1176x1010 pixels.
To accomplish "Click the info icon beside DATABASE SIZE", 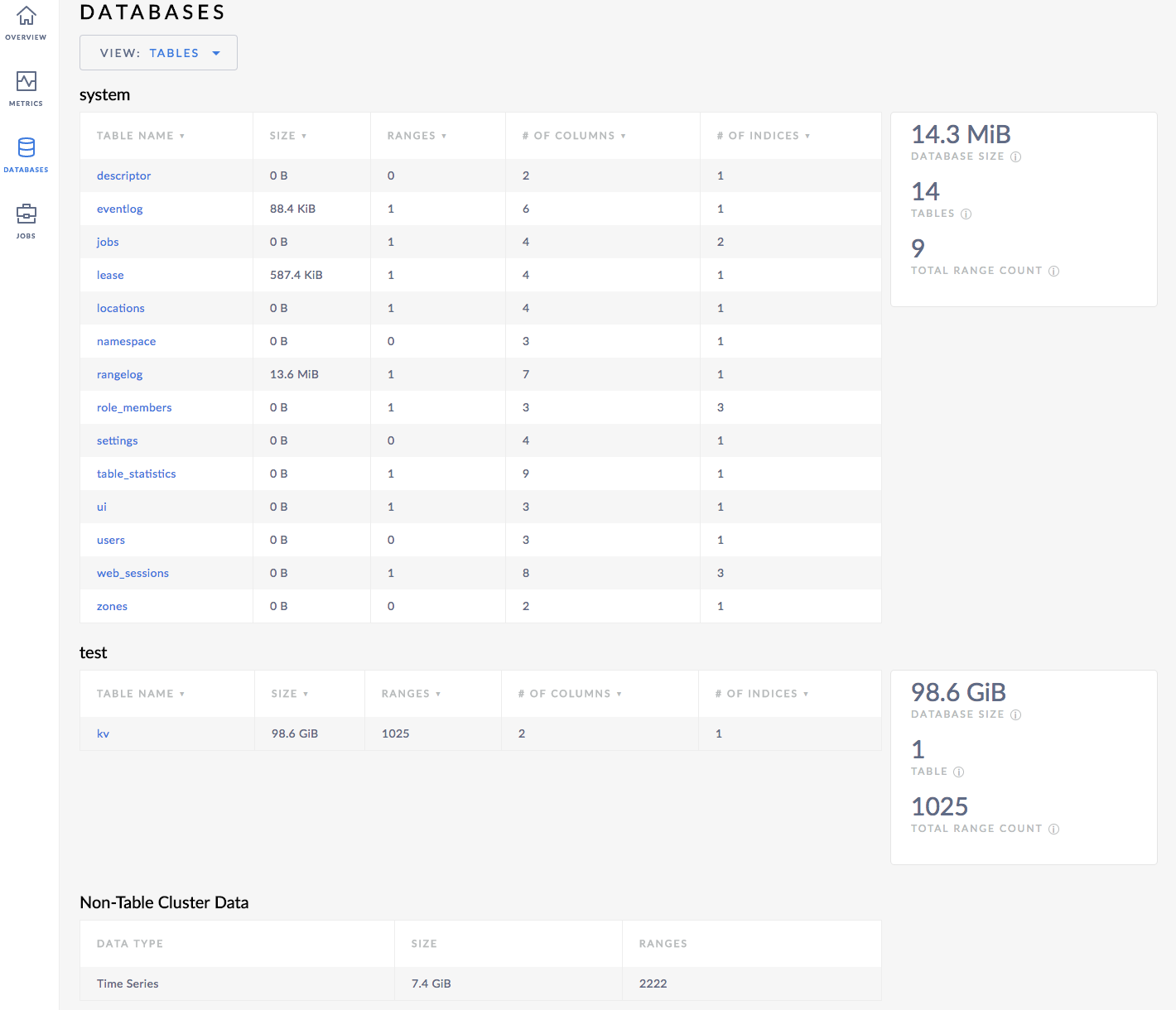I will coord(1016,156).
